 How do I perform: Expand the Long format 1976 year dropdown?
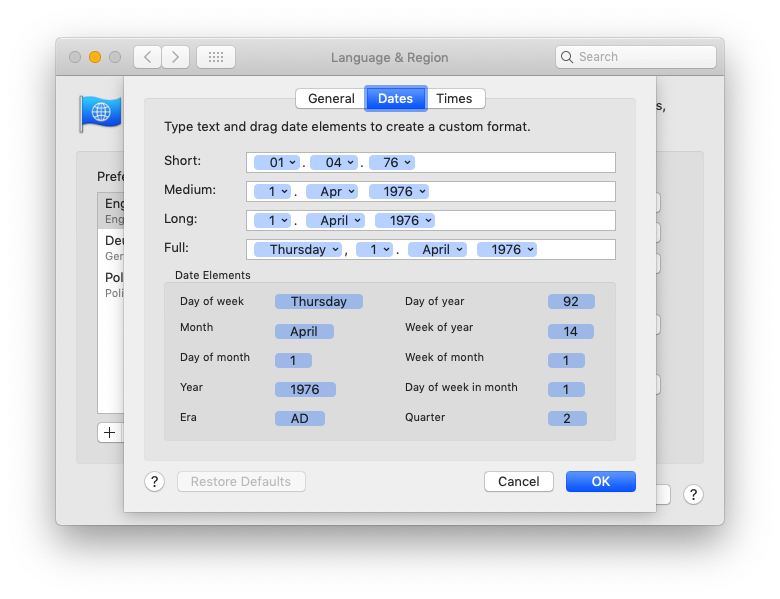(404, 220)
